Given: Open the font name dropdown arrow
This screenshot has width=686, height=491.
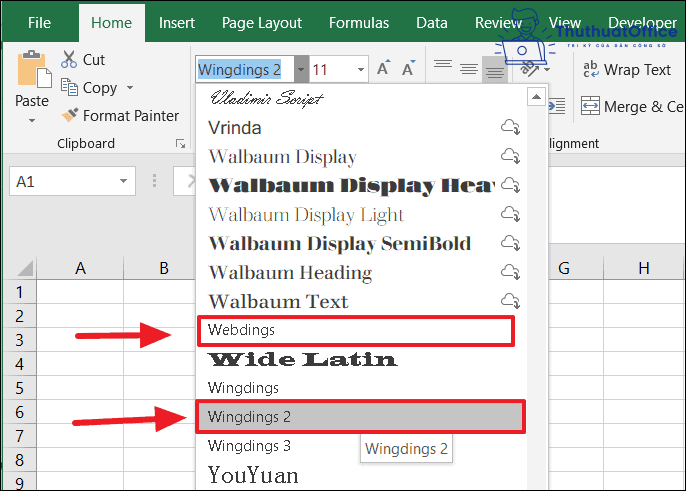Looking at the screenshot, I should coord(301,69).
